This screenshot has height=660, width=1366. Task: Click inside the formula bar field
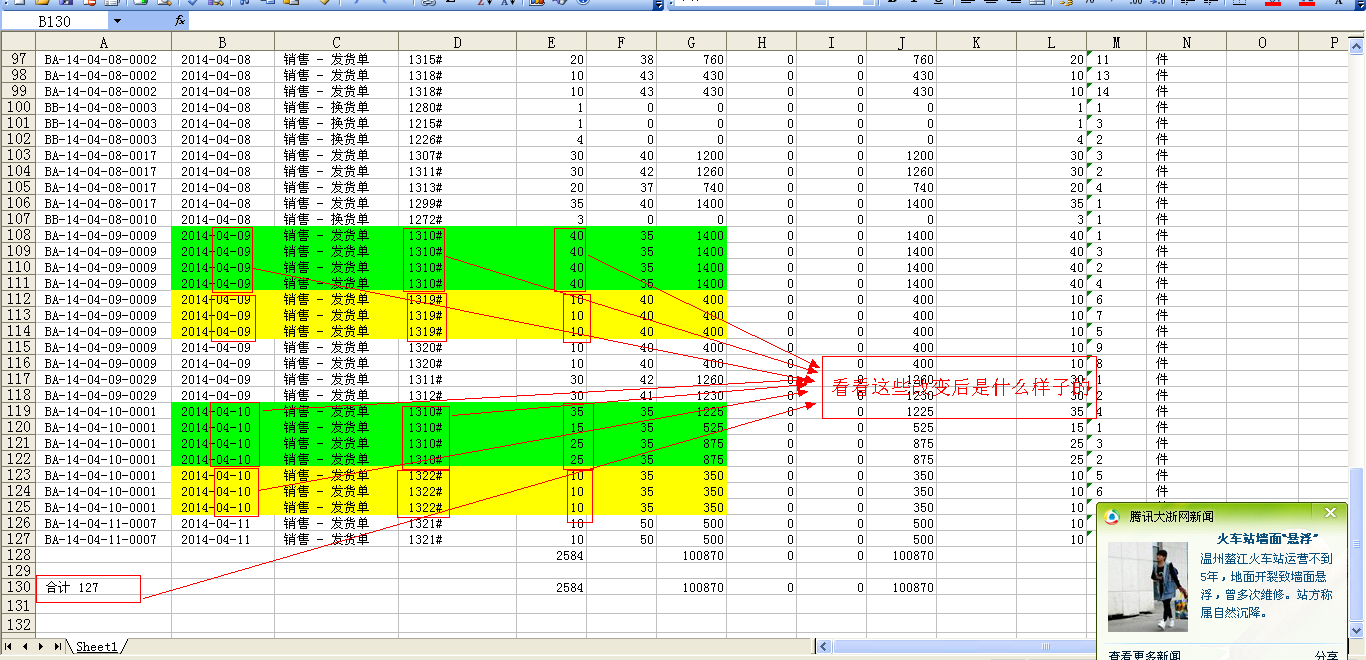pyautogui.click(x=700, y=20)
